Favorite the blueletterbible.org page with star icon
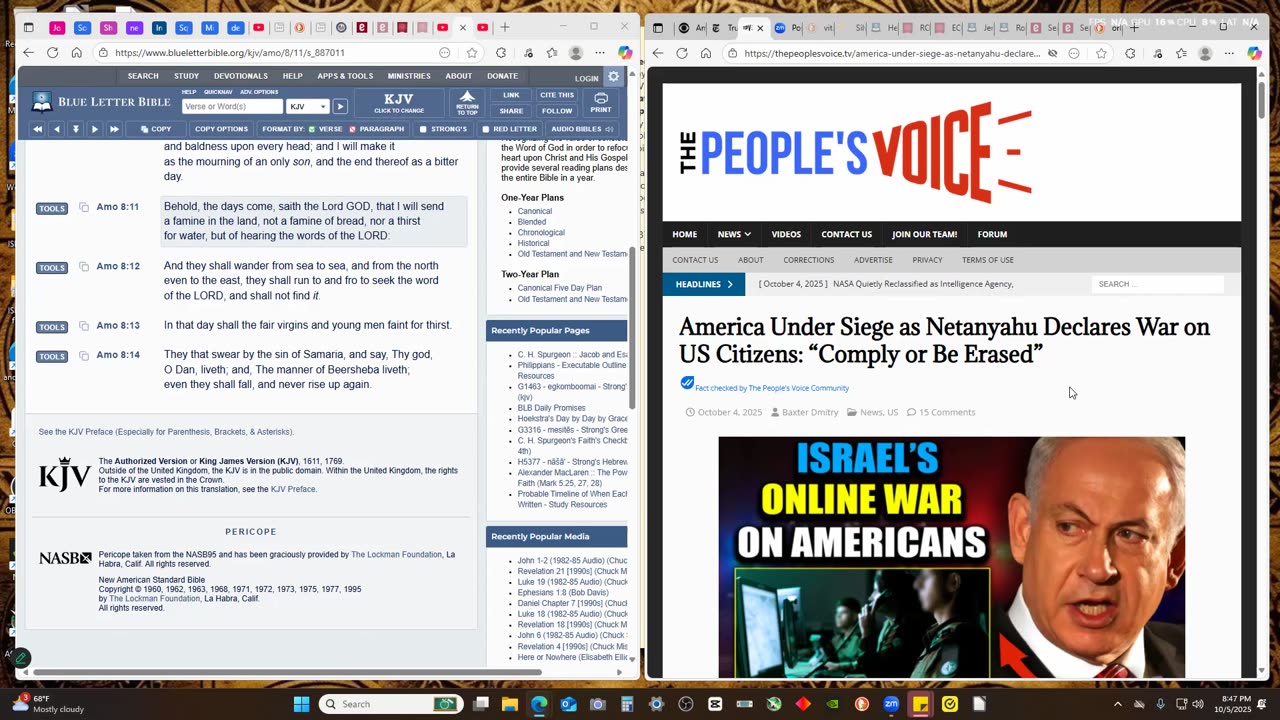The height and width of the screenshot is (720, 1280). [x=472, y=53]
